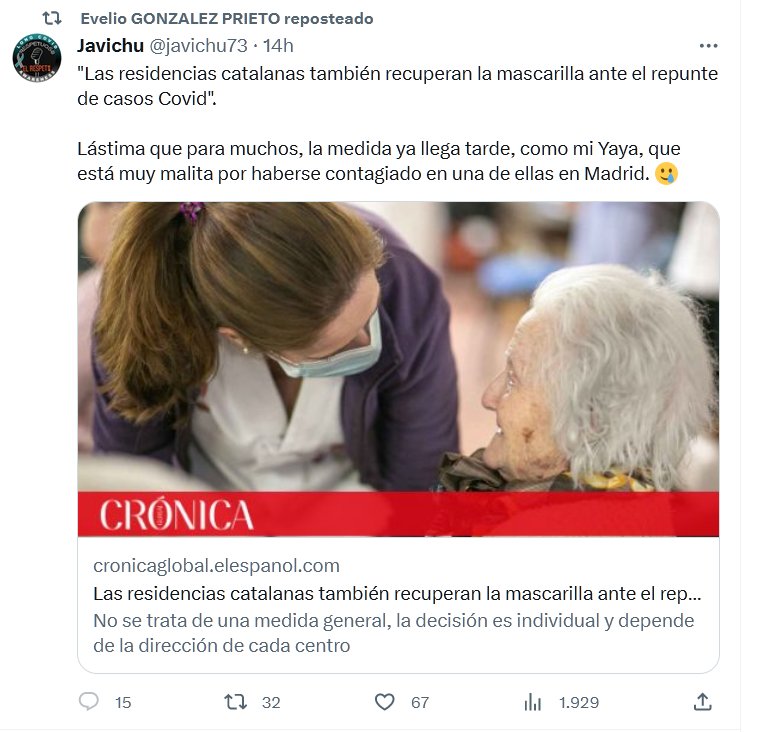Click the CRÓNICA red banner logo
Image resolution: width=760 pixels, height=732 pixels.
click(x=176, y=514)
